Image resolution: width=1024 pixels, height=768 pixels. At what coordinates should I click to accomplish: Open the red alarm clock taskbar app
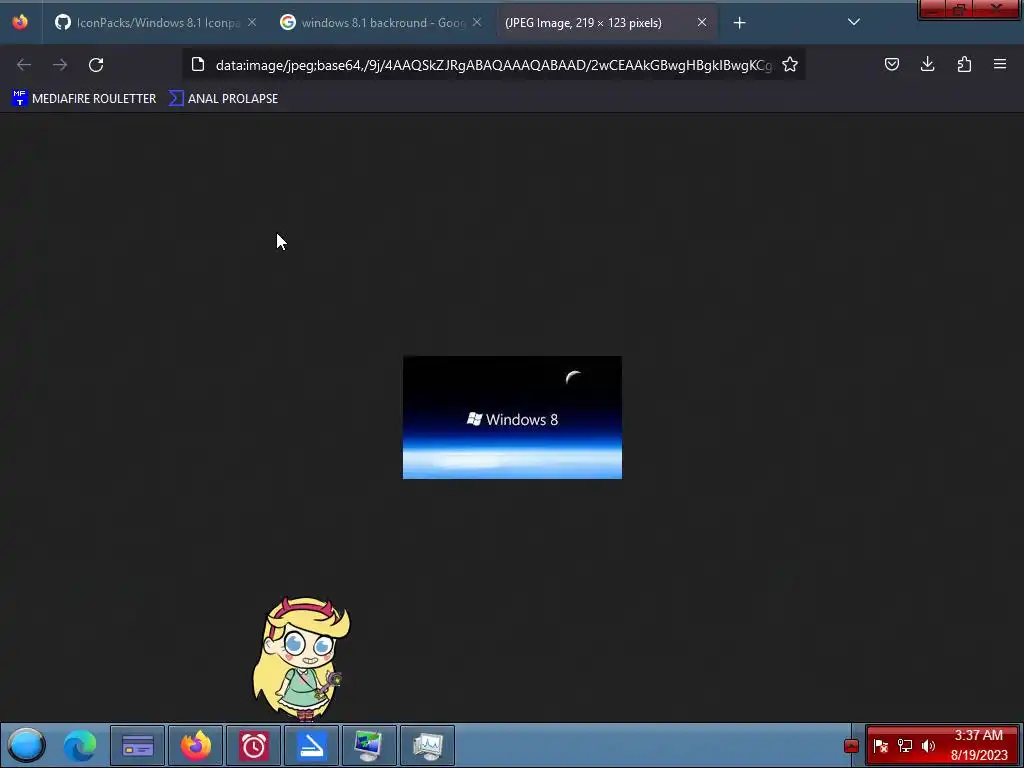[x=253, y=745]
